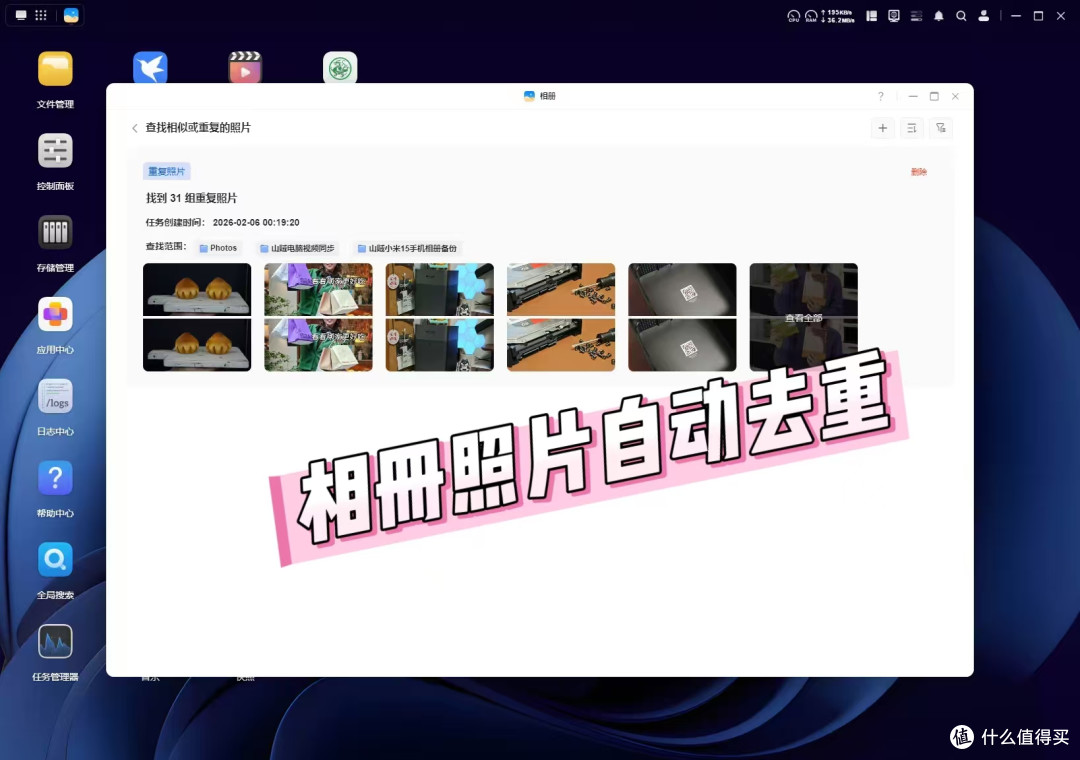Open the task list bars icon in top bar
This screenshot has width=1080, height=760.
click(x=916, y=16)
